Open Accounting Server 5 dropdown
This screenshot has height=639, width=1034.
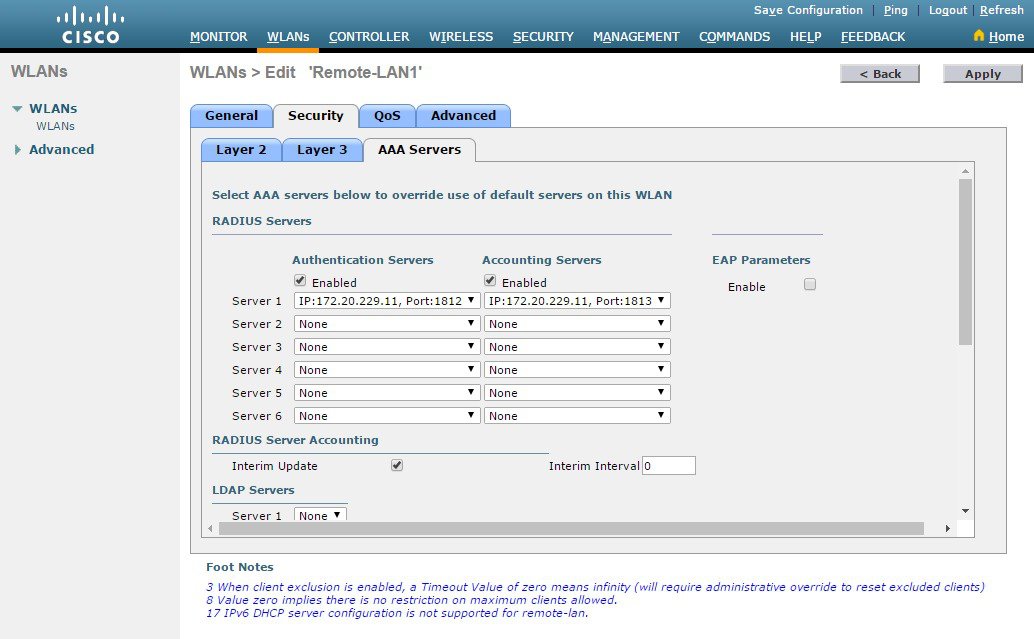click(577, 393)
